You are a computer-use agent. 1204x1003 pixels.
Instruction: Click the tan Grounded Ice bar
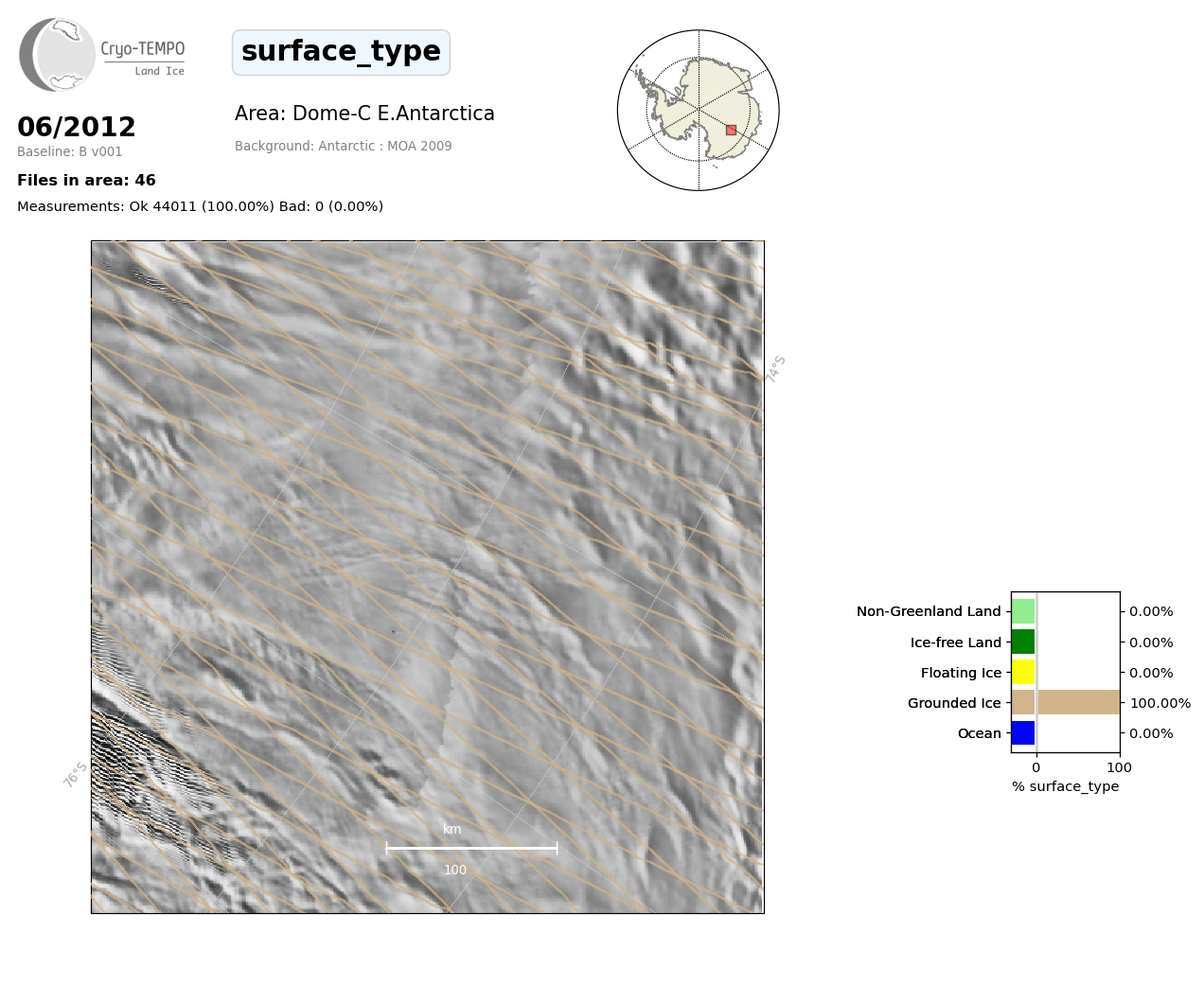point(1065,702)
